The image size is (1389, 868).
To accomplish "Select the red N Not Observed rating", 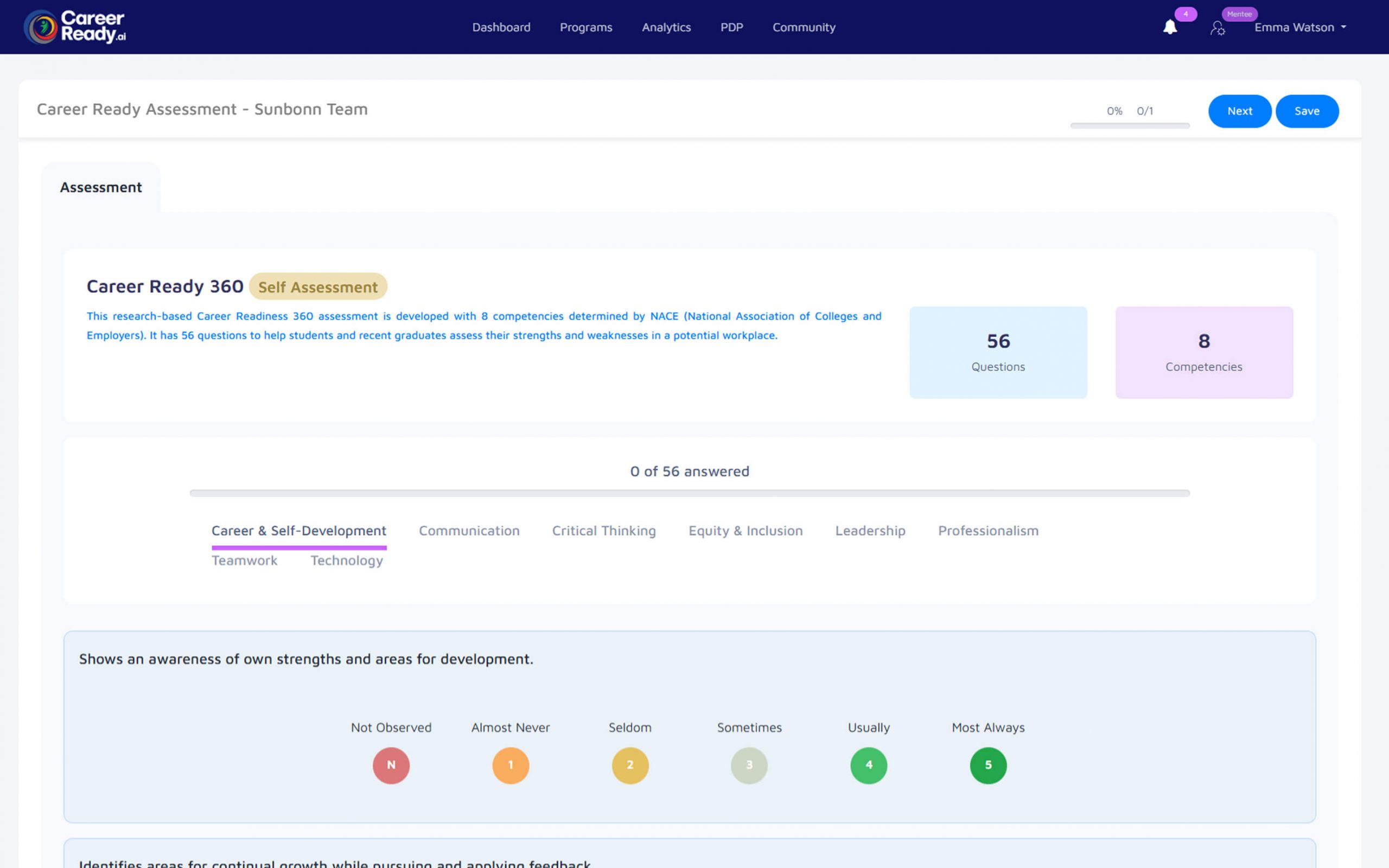I will [x=391, y=765].
